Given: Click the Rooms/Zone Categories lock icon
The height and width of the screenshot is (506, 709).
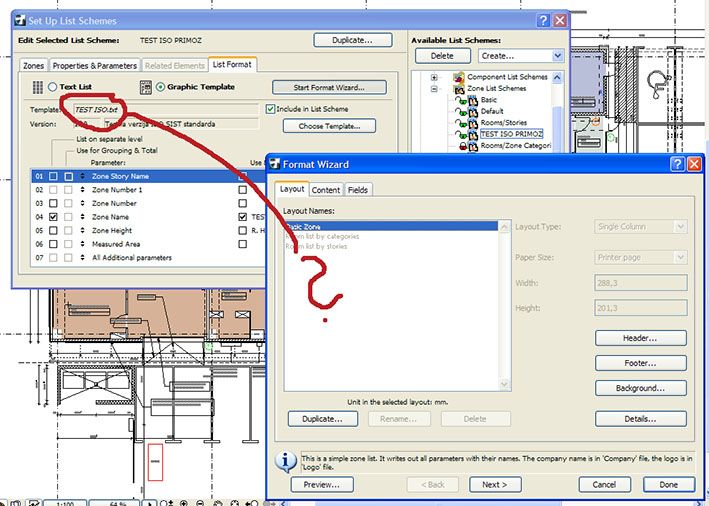Looking at the screenshot, I should tap(463, 146).
